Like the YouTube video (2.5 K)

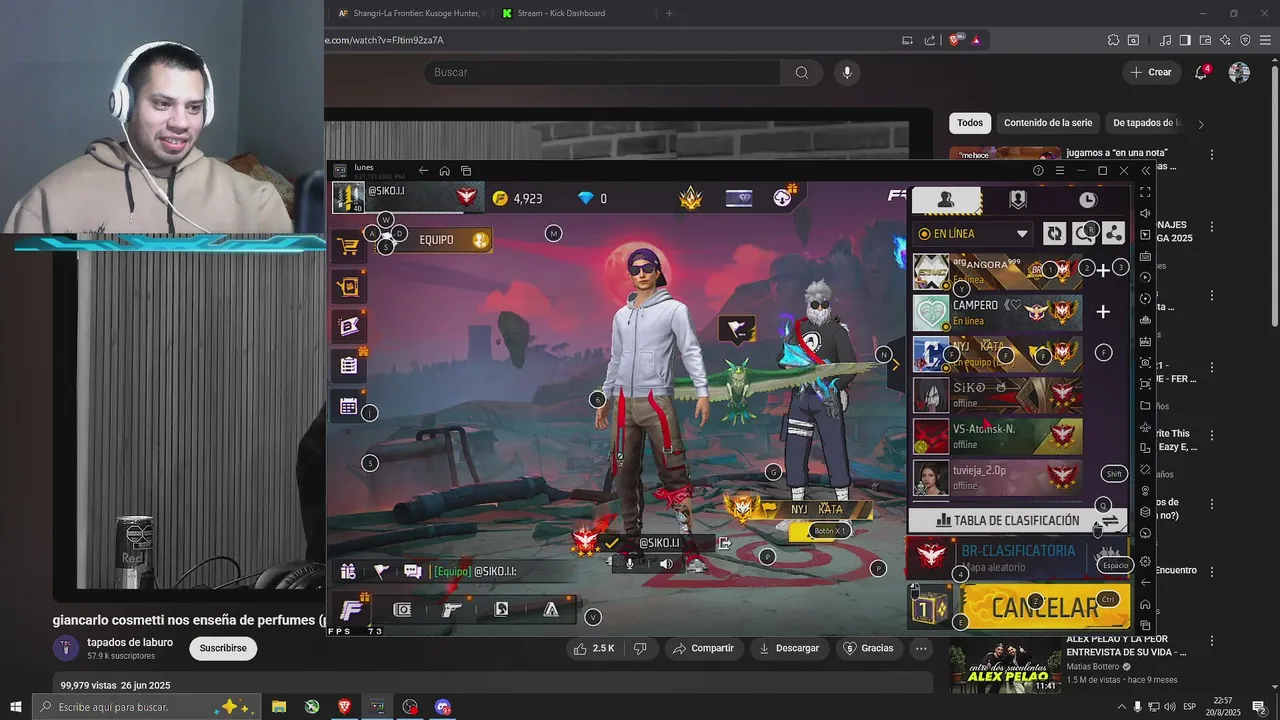click(x=594, y=648)
